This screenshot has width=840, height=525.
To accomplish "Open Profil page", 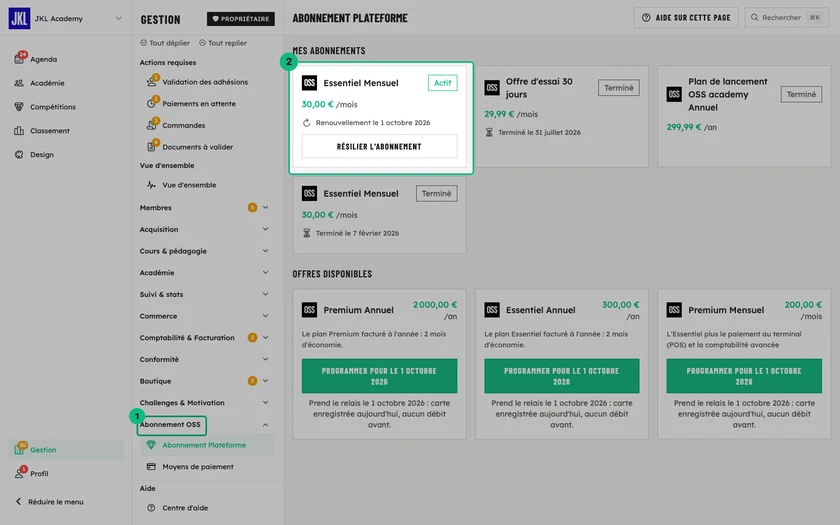I will coord(39,474).
